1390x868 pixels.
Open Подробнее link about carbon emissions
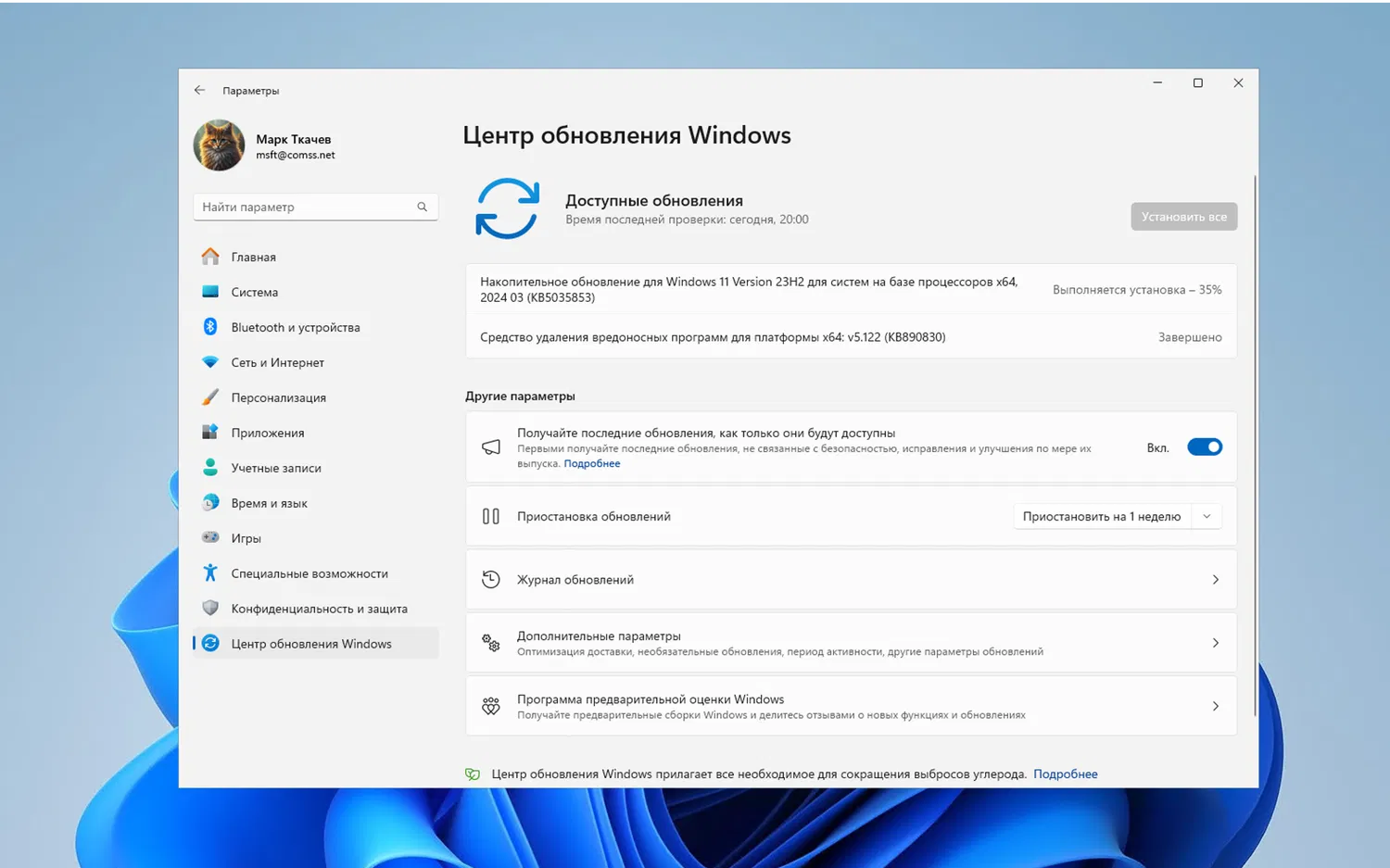tap(1065, 774)
